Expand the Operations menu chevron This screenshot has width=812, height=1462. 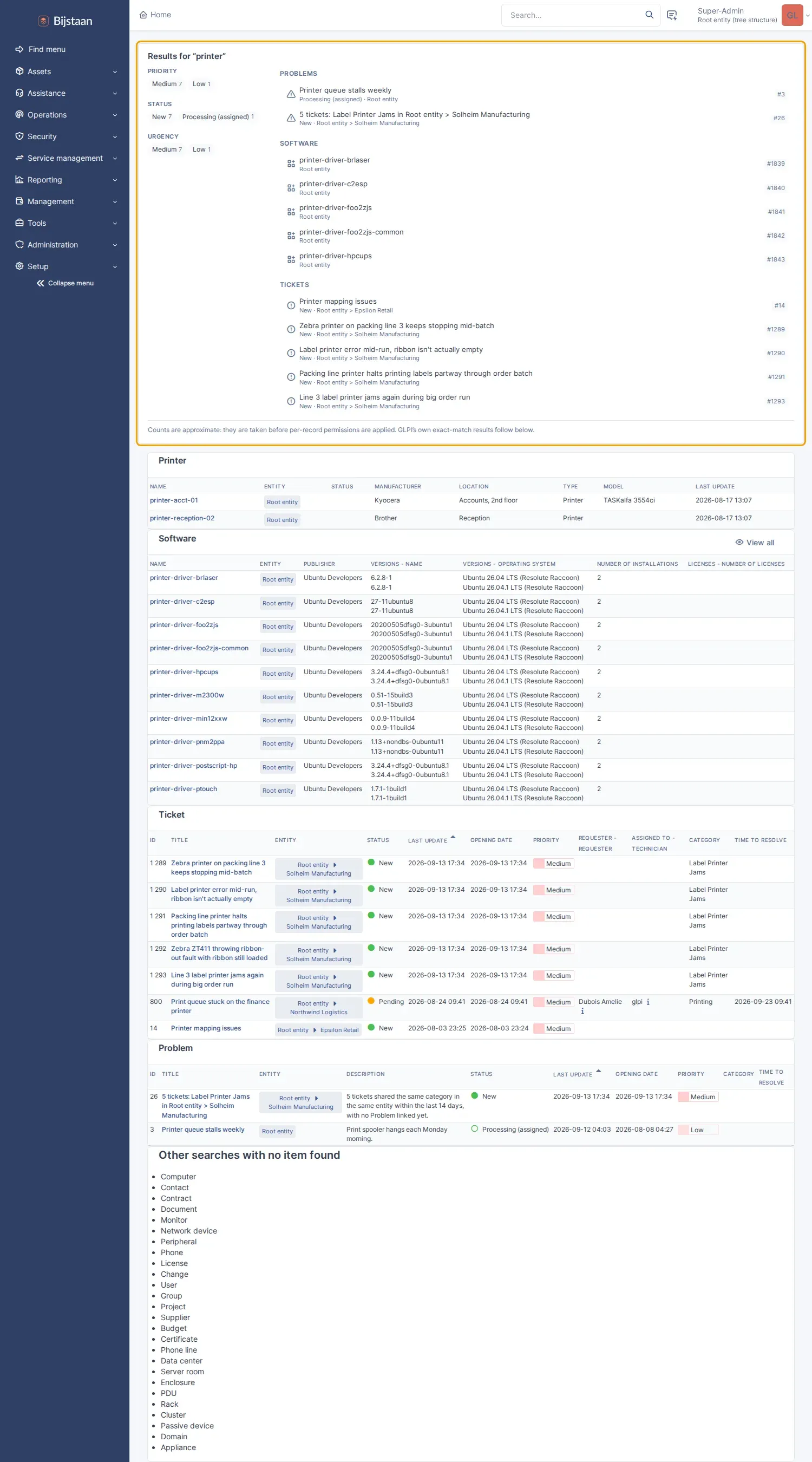115,115
